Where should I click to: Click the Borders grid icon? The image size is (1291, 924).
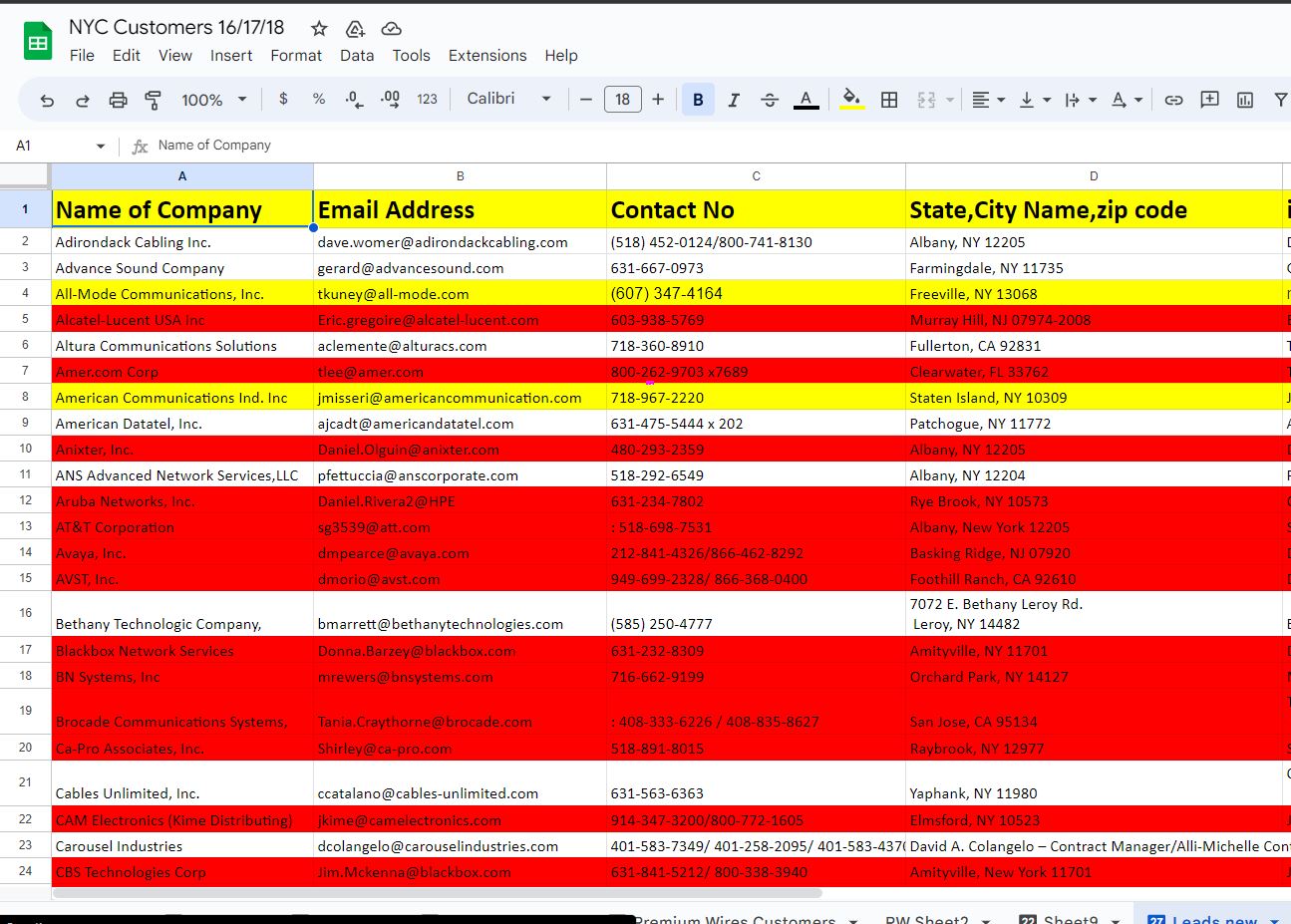[889, 100]
